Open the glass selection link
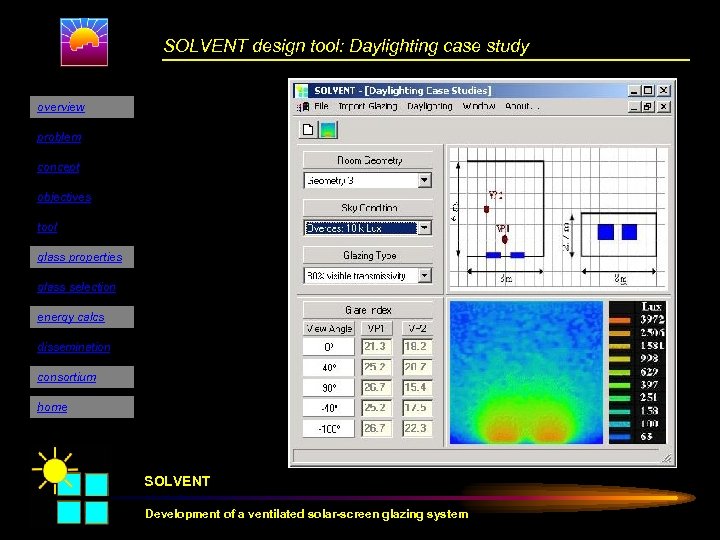Image resolution: width=720 pixels, height=540 pixels. pyautogui.click(x=76, y=287)
